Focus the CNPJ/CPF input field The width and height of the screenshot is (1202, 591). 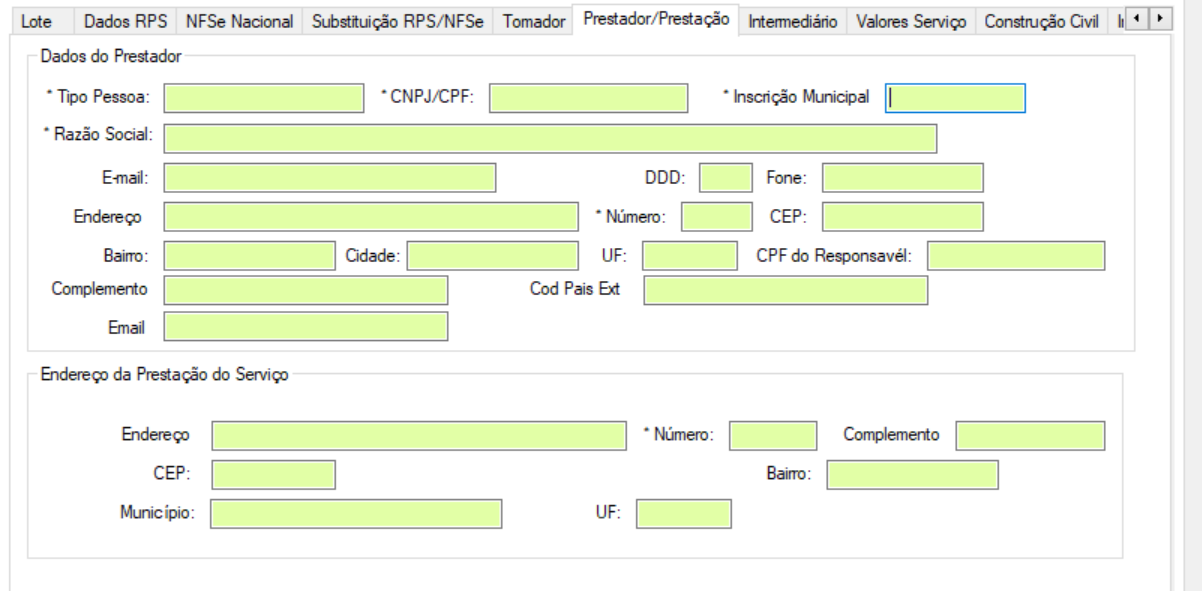tap(589, 98)
